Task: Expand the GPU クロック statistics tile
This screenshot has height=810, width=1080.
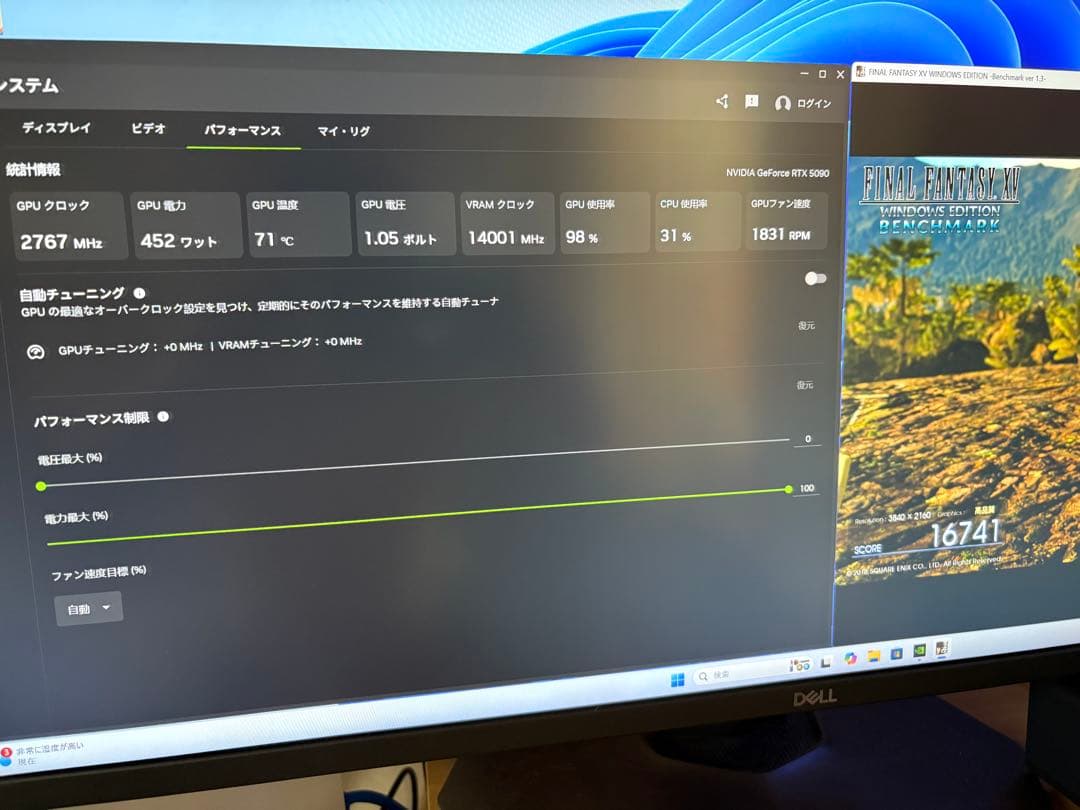Action: tap(68, 224)
